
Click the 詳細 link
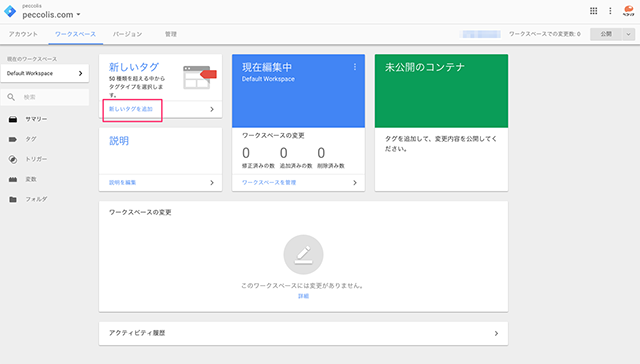(x=303, y=296)
